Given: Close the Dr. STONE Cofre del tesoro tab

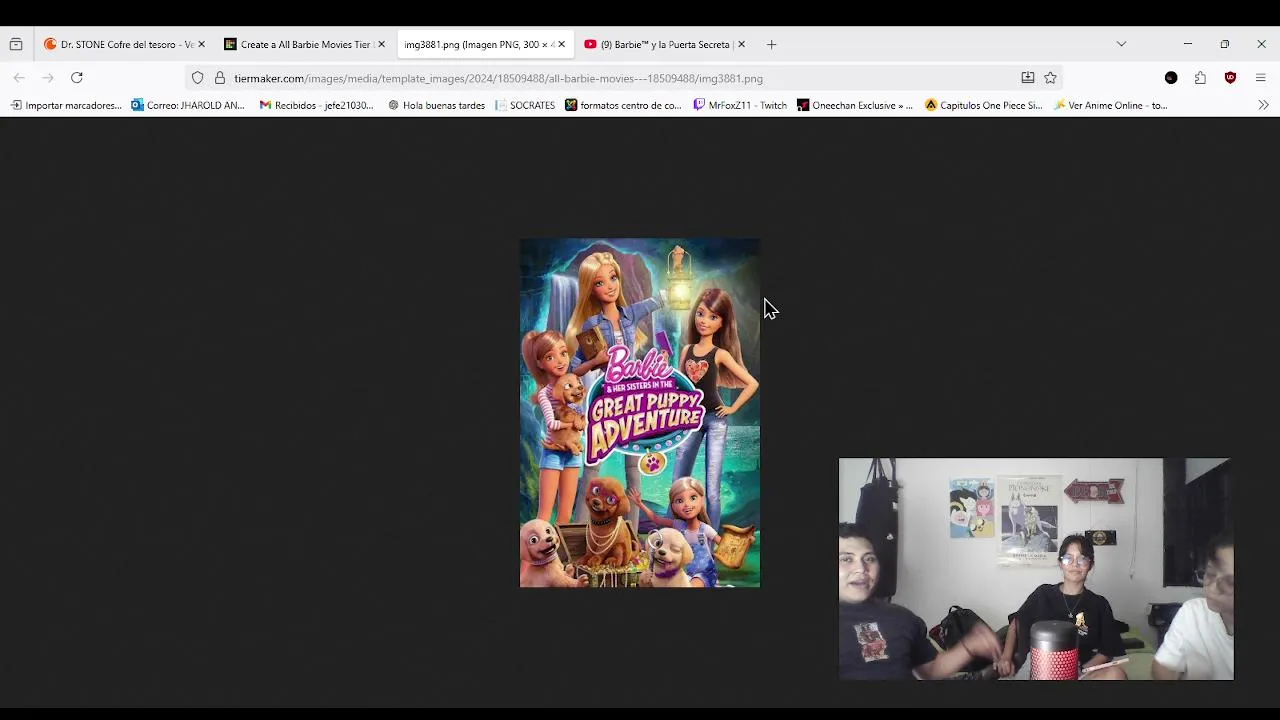Looking at the screenshot, I should [201, 44].
